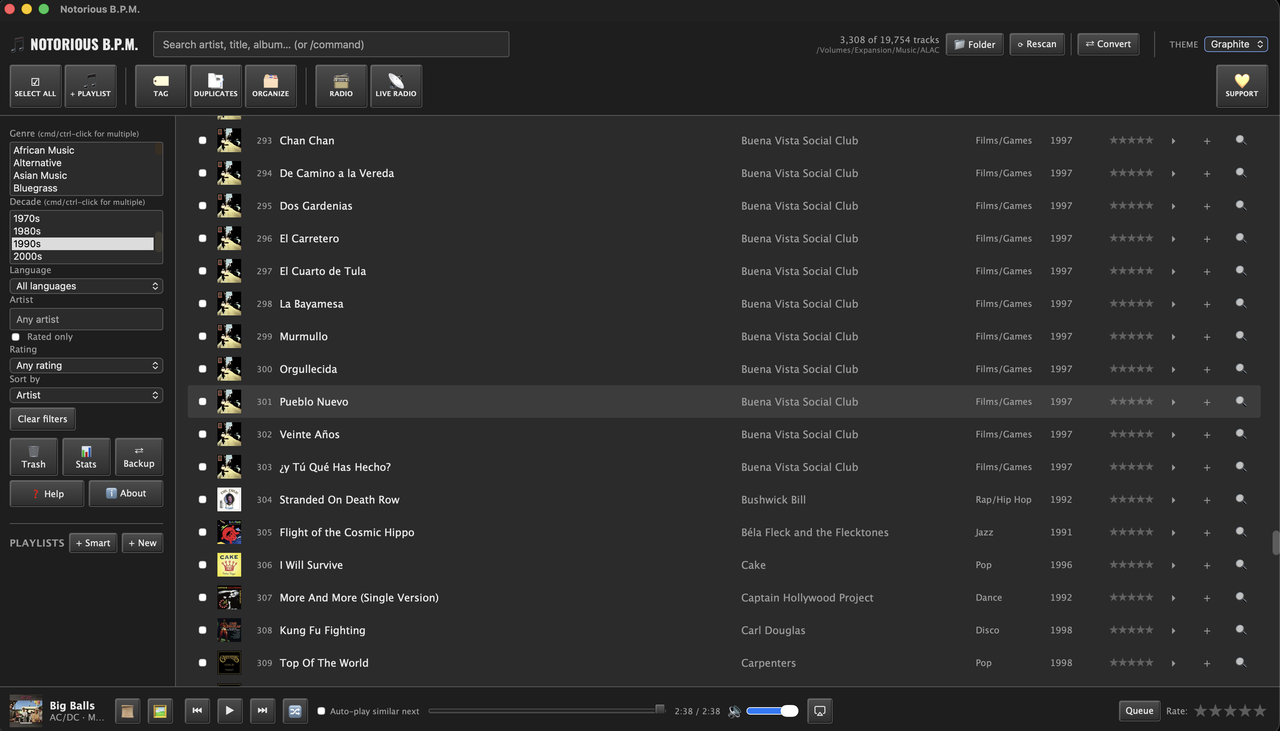Screen dimensions: 1280x731
Task: Toggle shuffle playback
Action: pyautogui.click(x=295, y=711)
